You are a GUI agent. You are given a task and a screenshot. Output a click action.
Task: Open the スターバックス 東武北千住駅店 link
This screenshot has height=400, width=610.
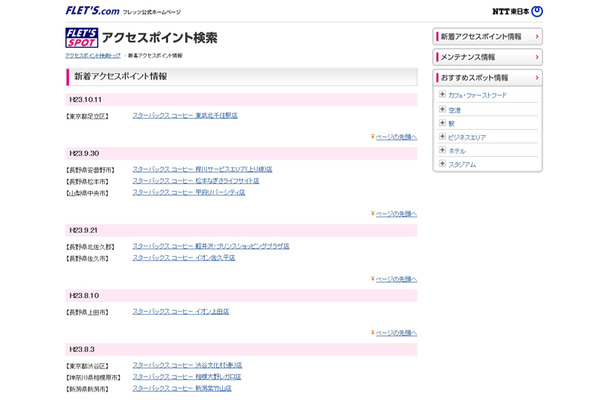point(185,116)
